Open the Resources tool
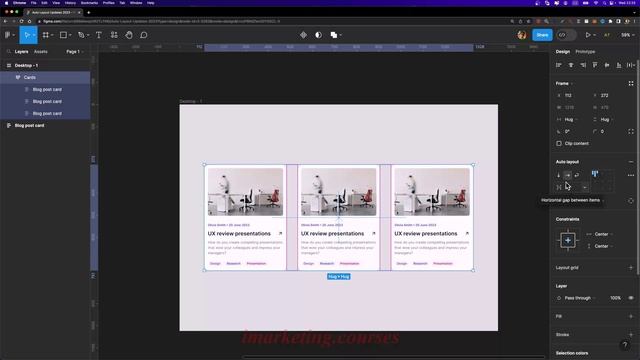This screenshot has height=360, width=640. [x=114, y=35]
